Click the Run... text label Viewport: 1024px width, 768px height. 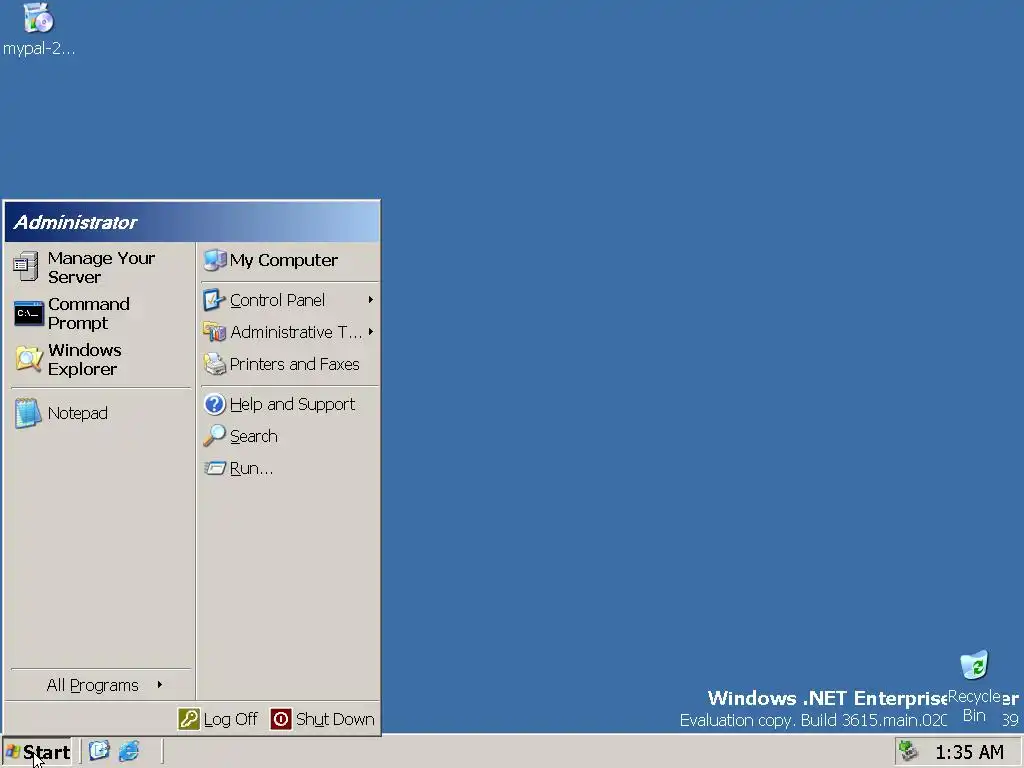pos(251,468)
